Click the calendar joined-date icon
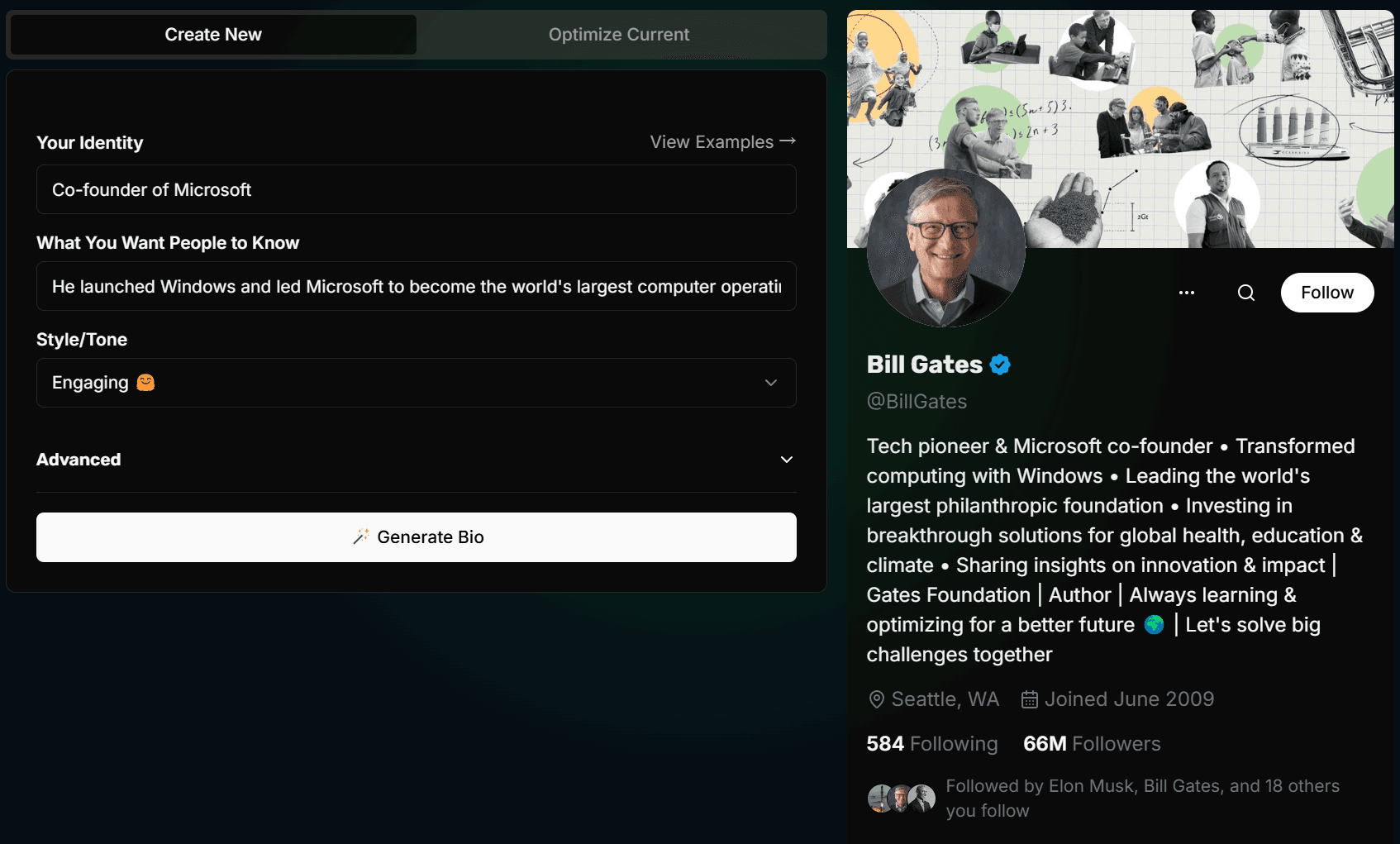 pos(1030,699)
